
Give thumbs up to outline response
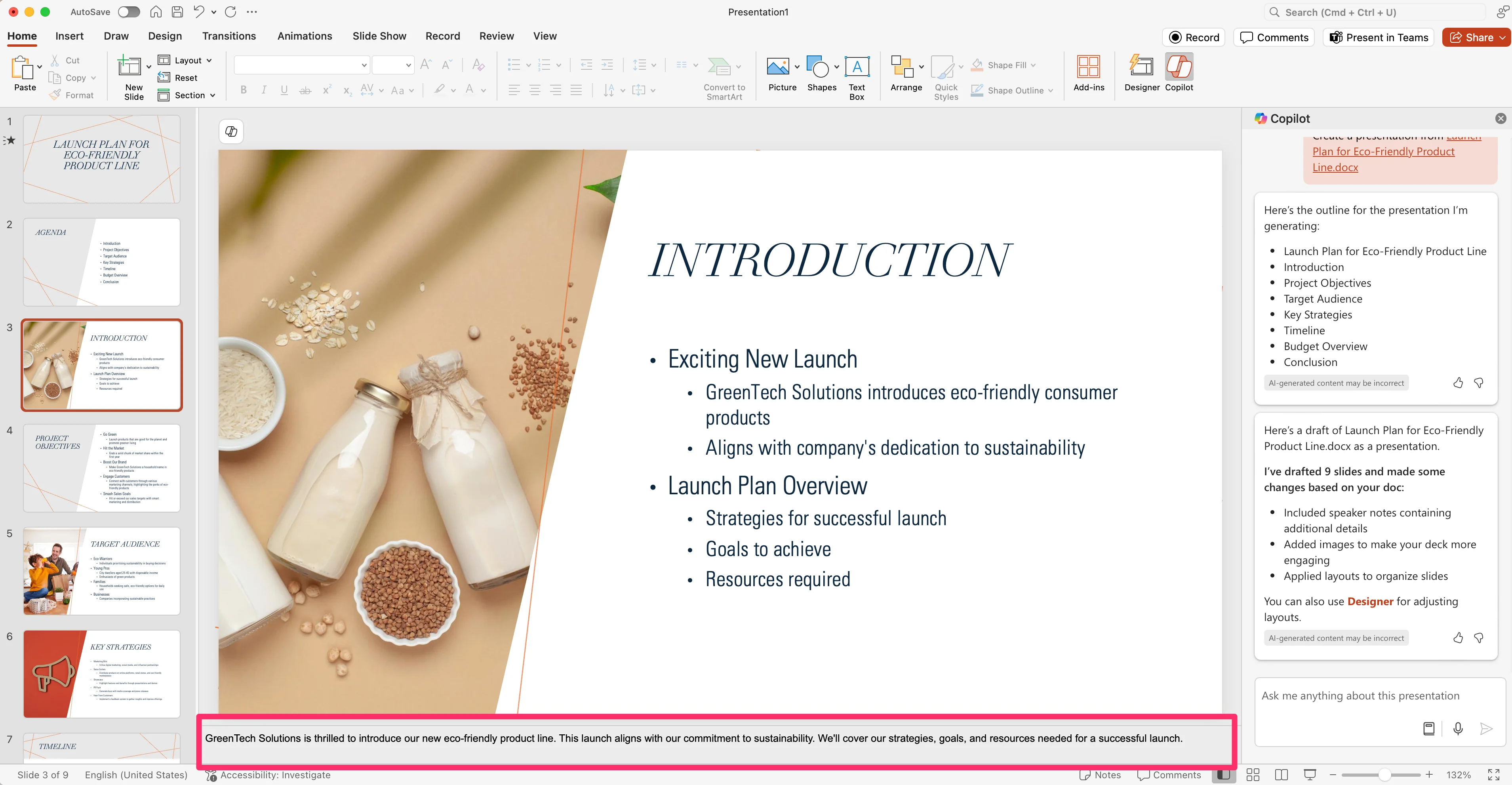point(1458,383)
